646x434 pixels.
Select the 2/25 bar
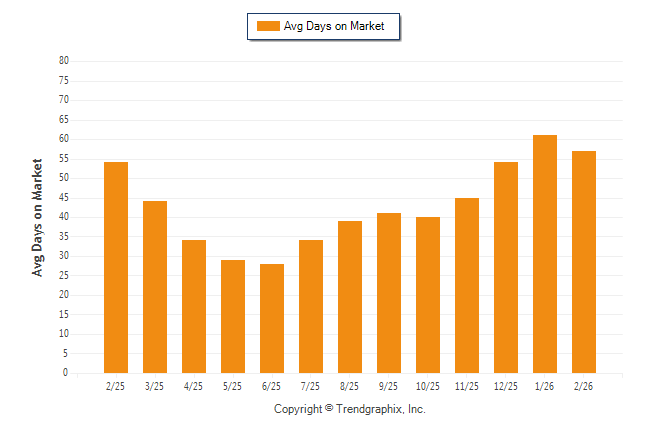[x=116, y=267]
